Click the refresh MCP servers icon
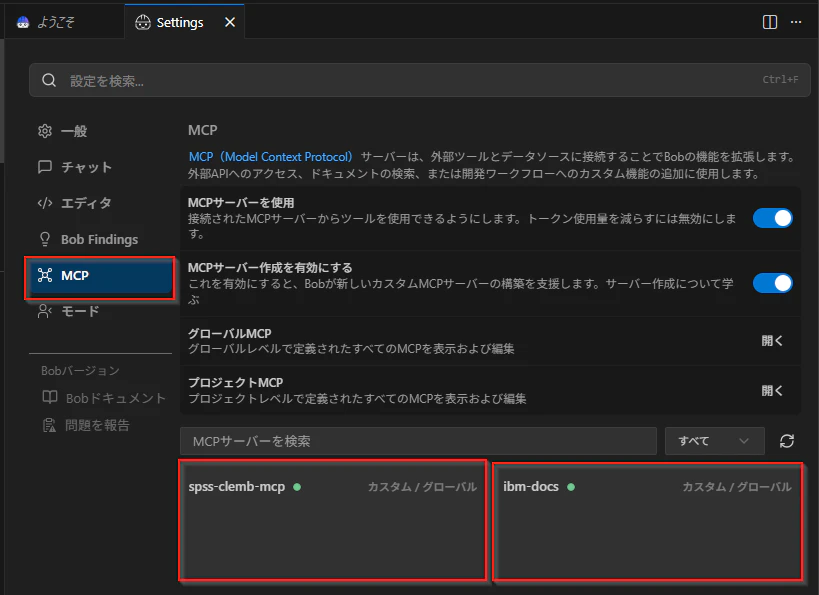Viewport: 819px width, 595px height. (787, 441)
